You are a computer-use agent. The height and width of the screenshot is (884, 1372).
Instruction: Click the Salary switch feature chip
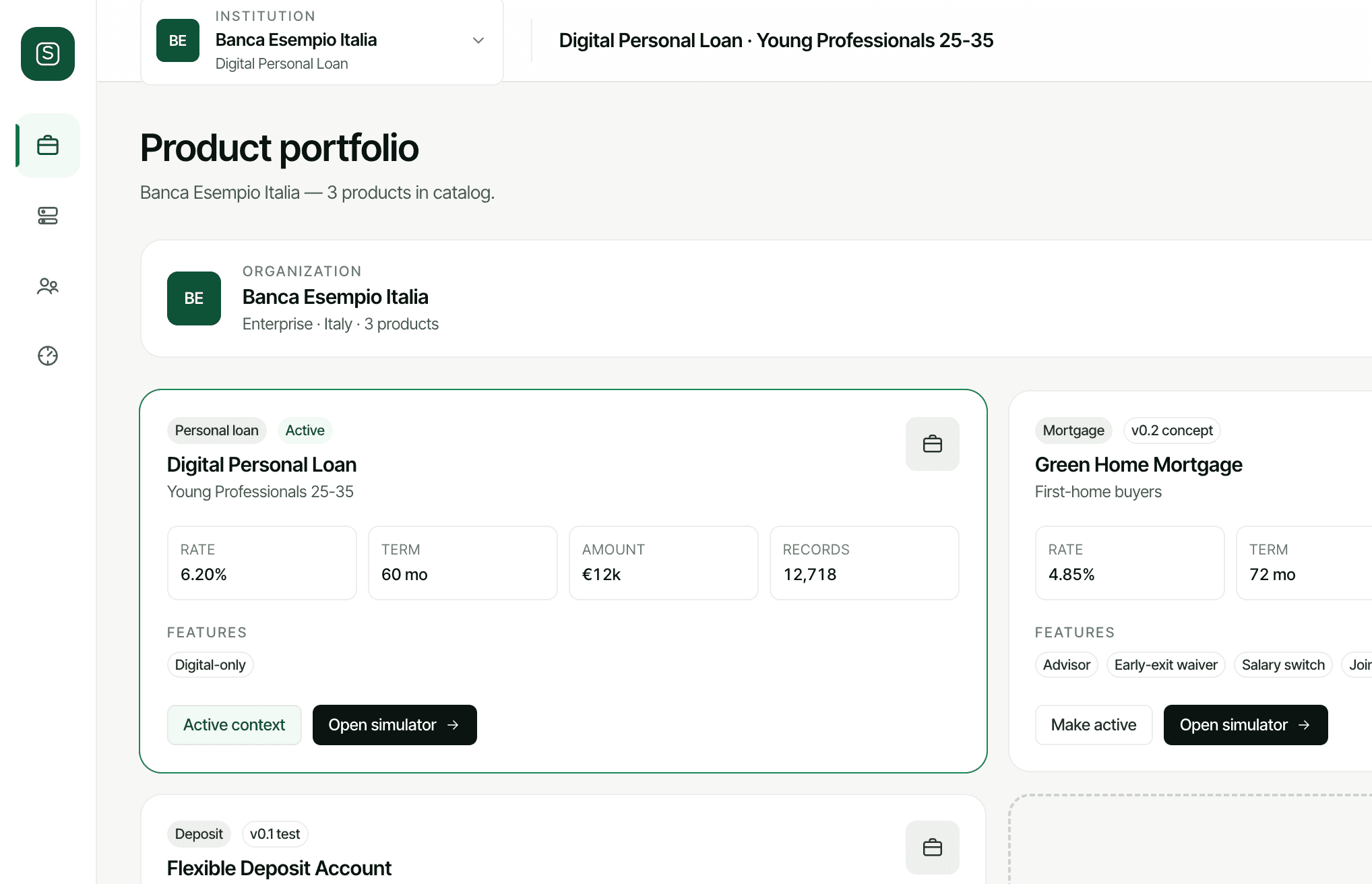coord(1283,665)
